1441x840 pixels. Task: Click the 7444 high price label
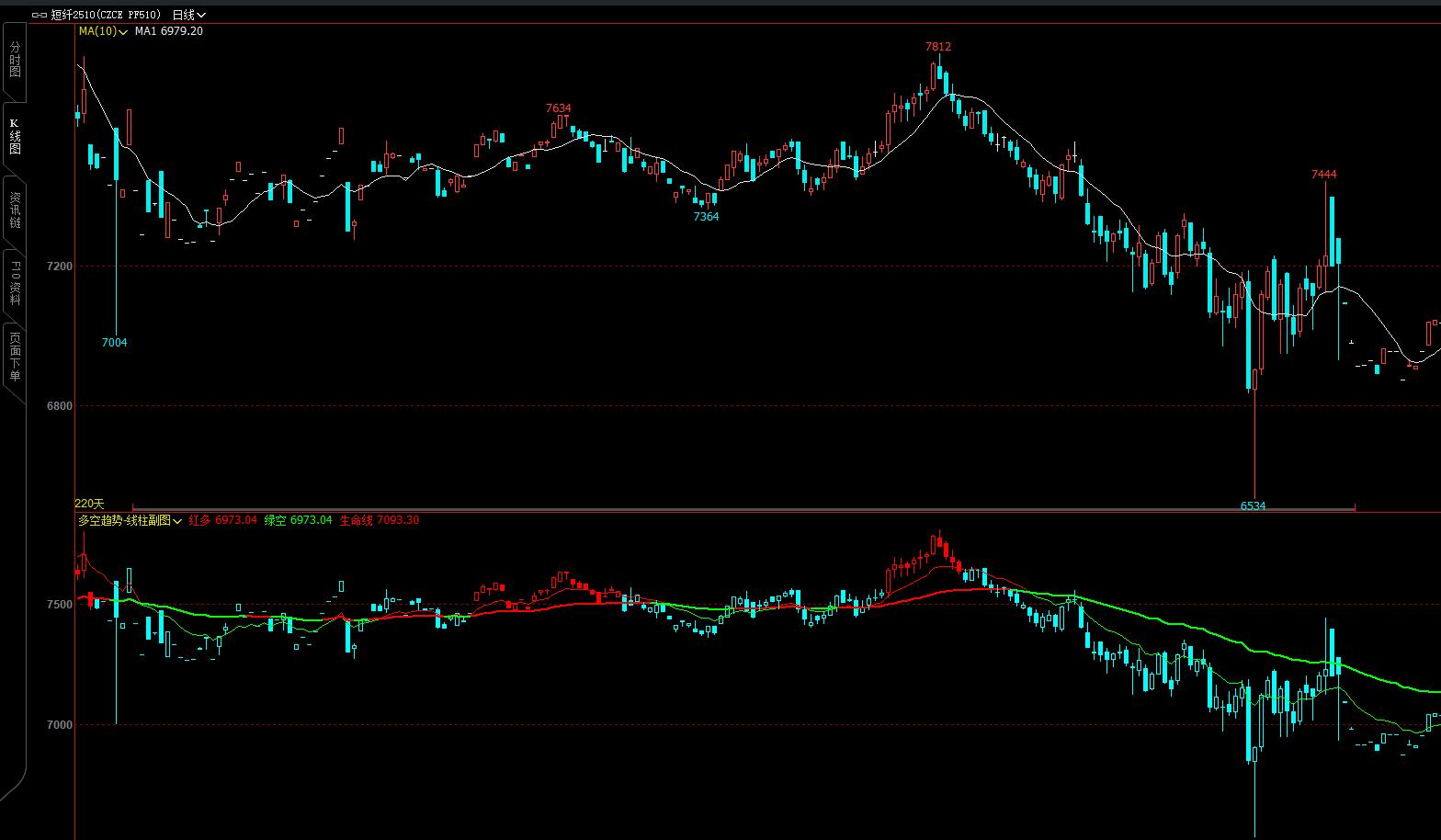1324,175
